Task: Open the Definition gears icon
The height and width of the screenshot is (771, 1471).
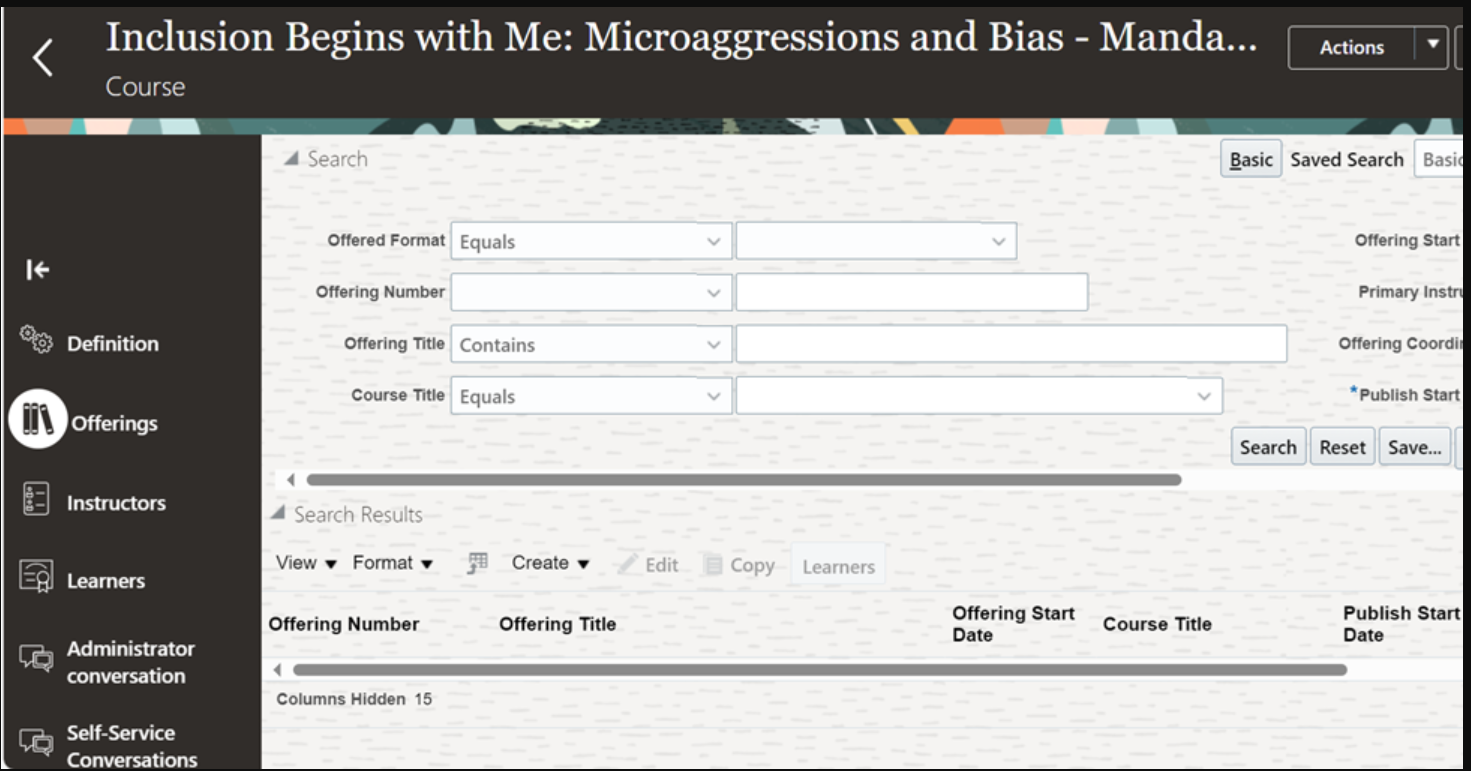Action: (36, 340)
